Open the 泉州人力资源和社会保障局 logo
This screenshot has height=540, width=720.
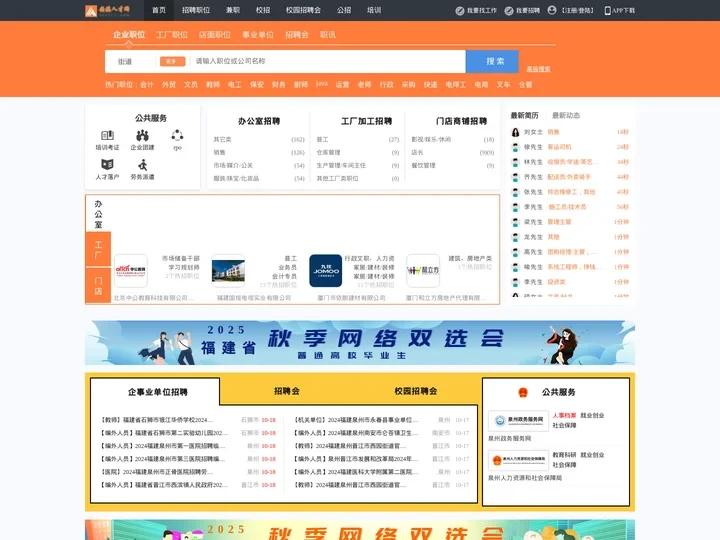(518, 460)
